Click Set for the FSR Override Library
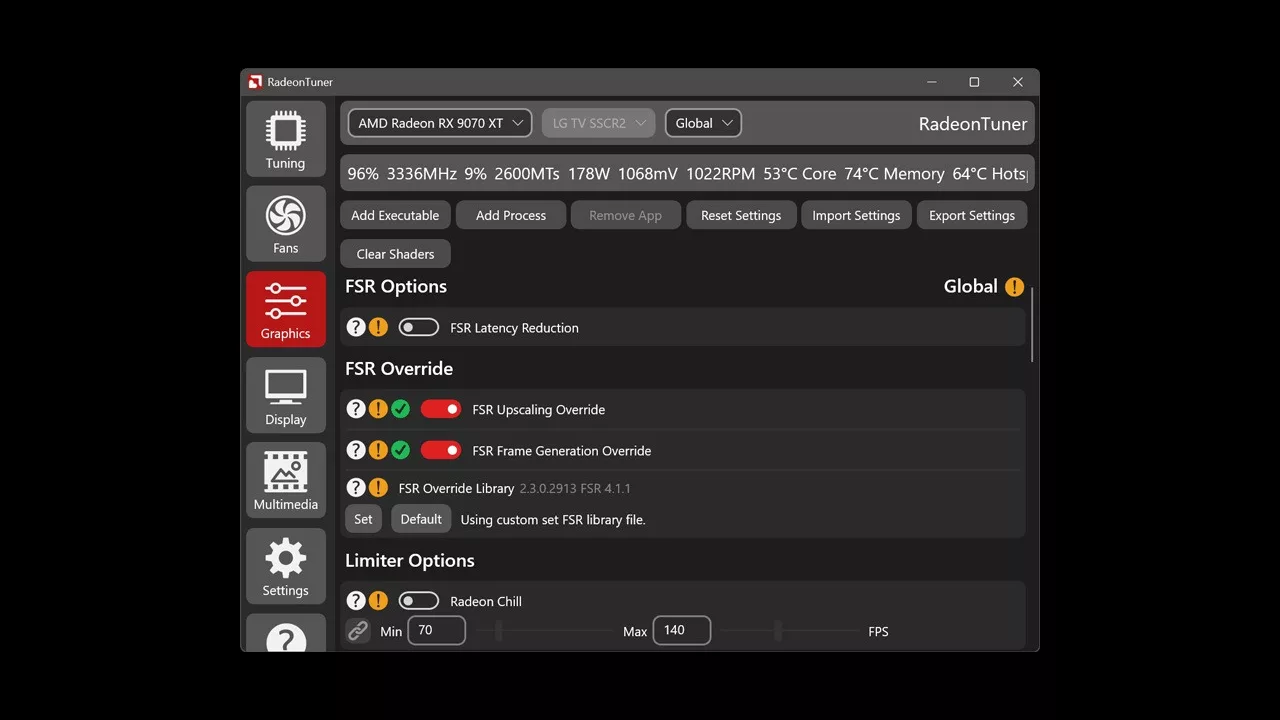This screenshot has height=720, width=1280. tap(363, 519)
